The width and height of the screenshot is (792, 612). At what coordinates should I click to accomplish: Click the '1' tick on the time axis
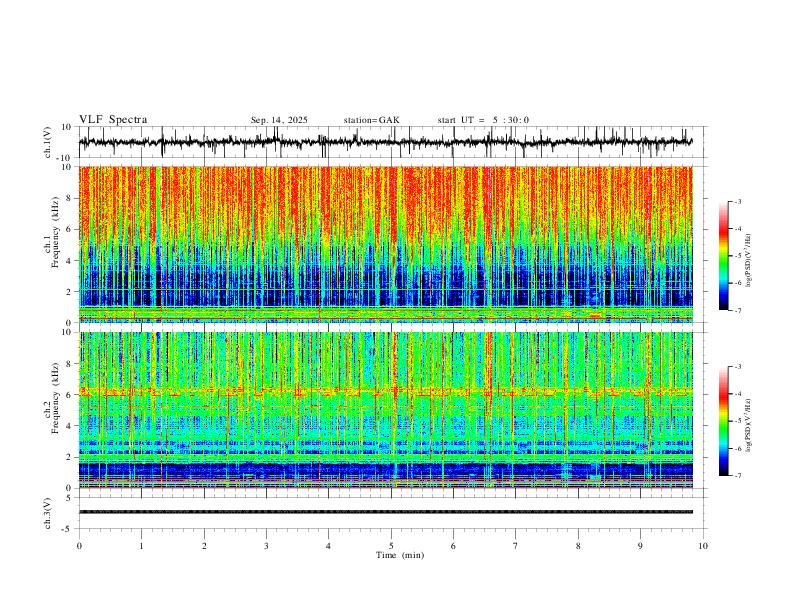click(x=141, y=546)
